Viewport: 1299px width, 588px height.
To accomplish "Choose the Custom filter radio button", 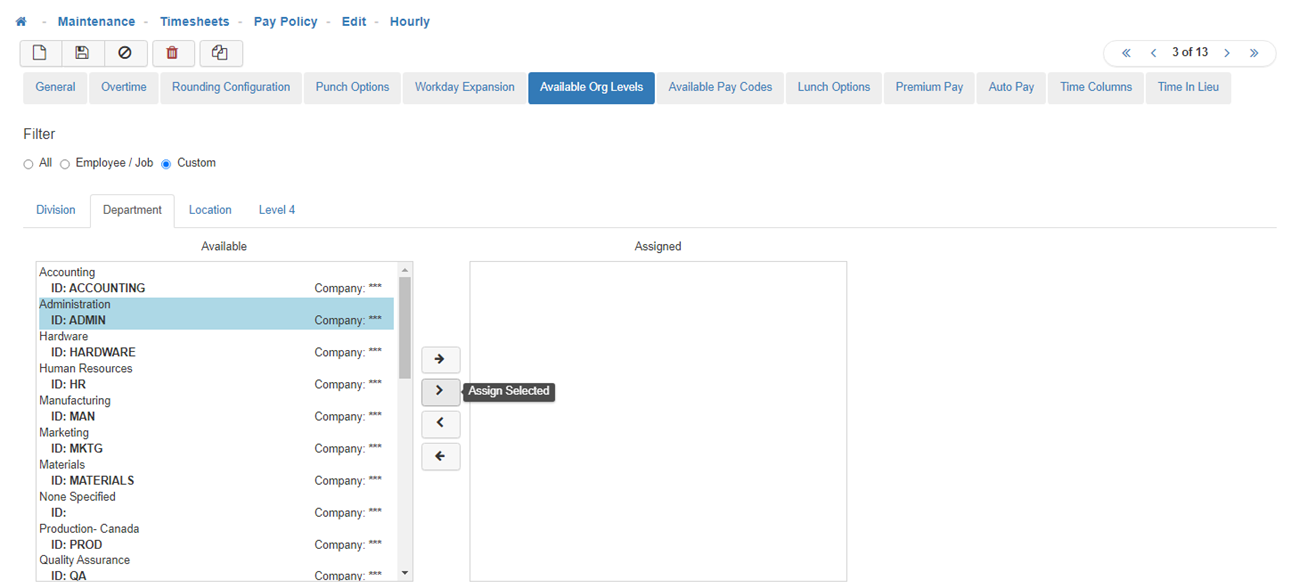I will point(166,164).
